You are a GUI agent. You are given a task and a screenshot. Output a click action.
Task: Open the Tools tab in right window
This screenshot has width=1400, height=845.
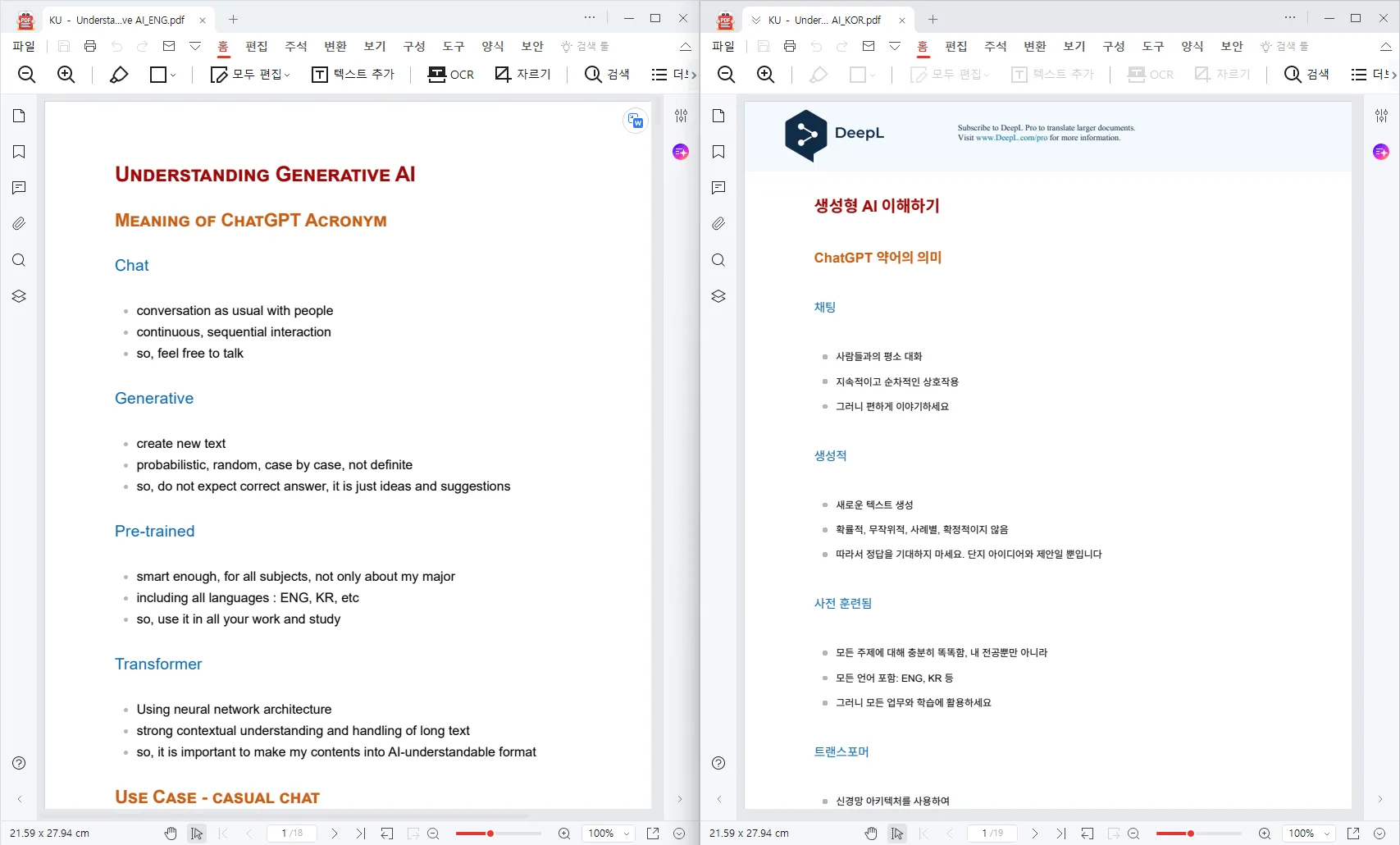click(1153, 46)
